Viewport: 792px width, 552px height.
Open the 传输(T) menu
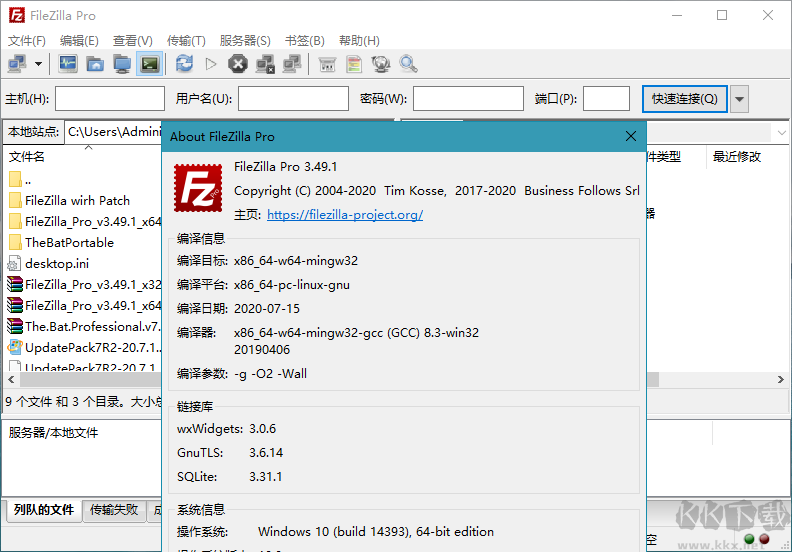tap(186, 40)
